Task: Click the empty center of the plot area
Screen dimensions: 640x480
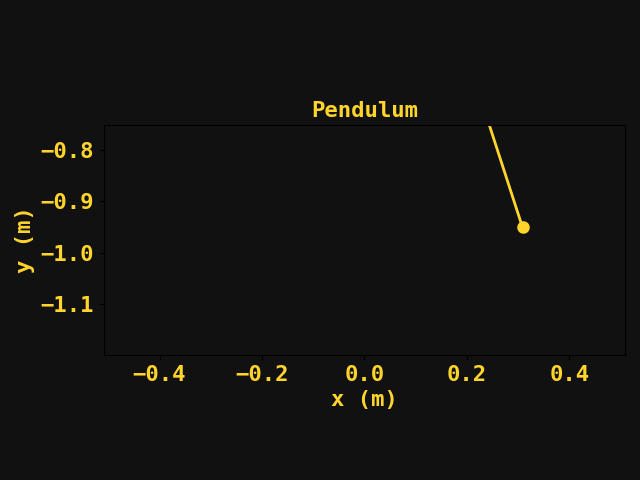Action: click(365, 240)
